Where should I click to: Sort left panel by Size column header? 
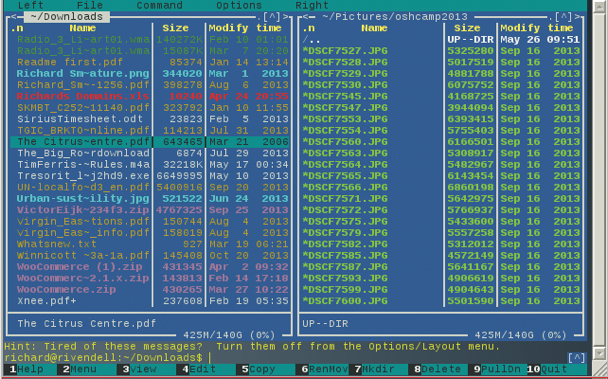click(176, 28)
